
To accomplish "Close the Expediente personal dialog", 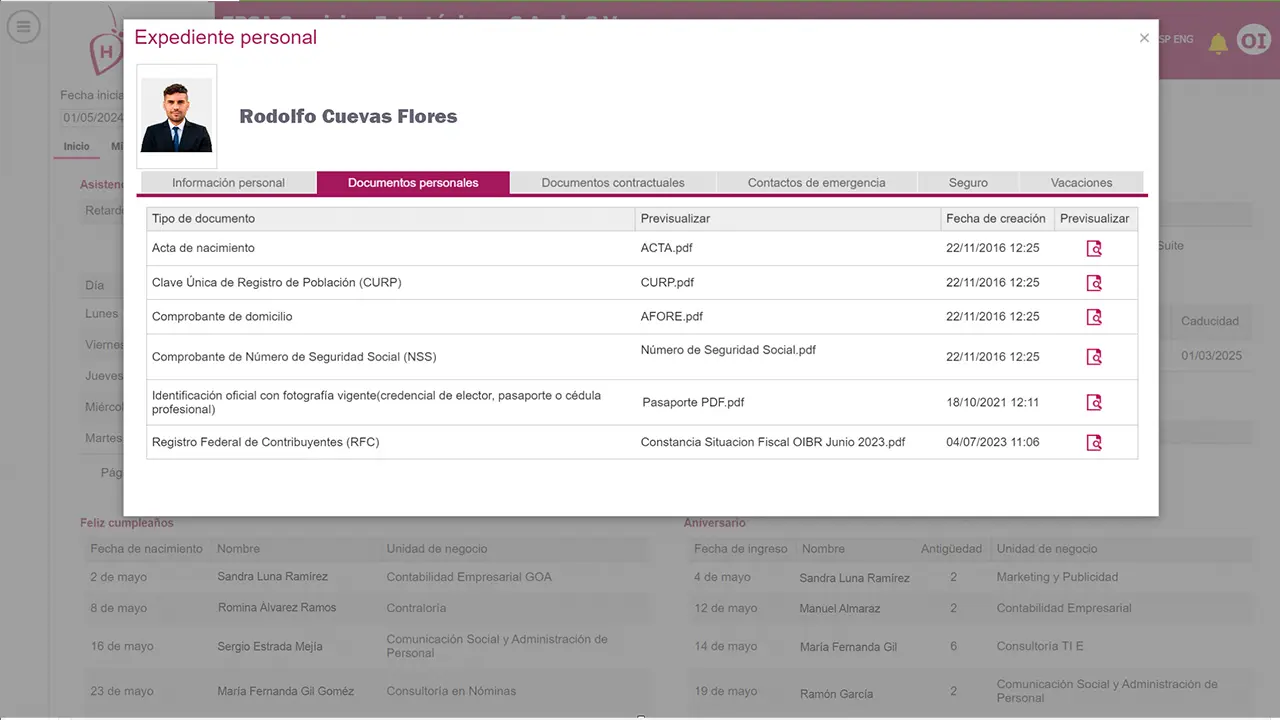I will pyautogui.click(x=1144, y=38).
